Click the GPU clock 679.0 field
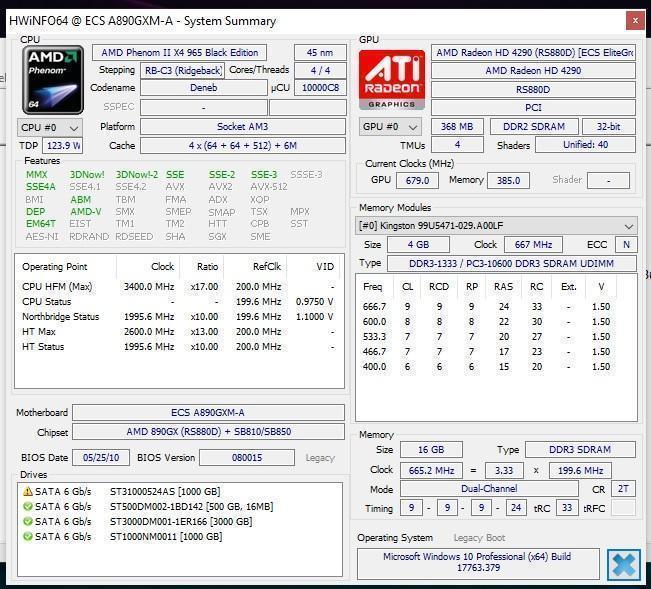Viewport: 651px width, 589px height. [x=417, y=181]
